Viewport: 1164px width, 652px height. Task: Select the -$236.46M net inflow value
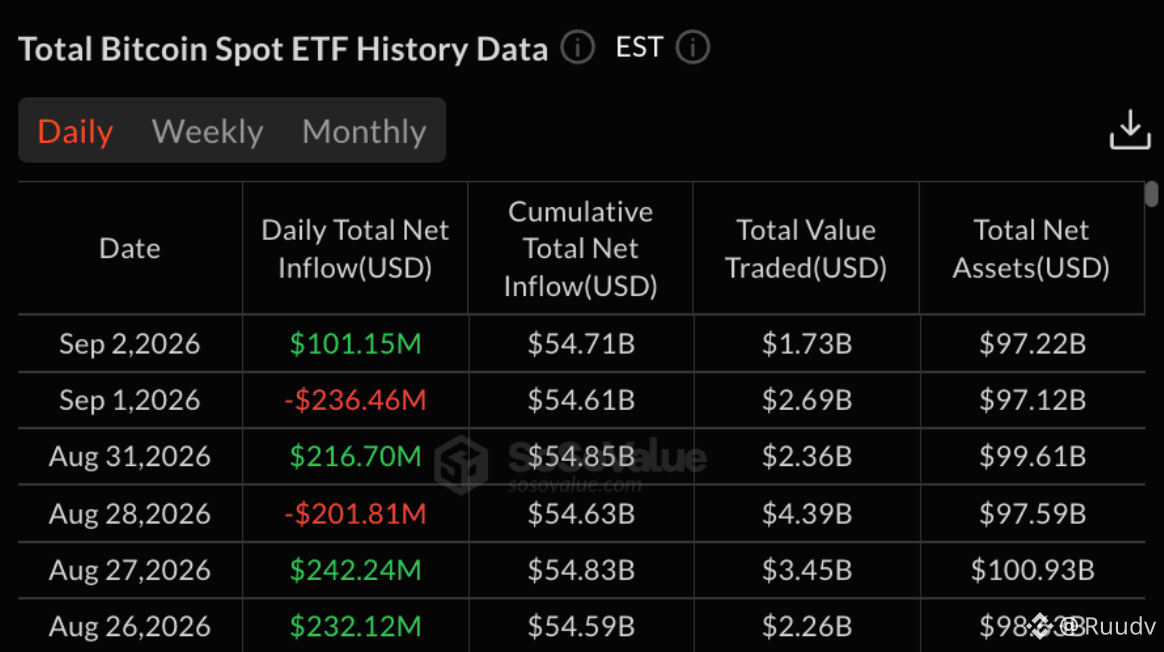[x=355, y=400]
